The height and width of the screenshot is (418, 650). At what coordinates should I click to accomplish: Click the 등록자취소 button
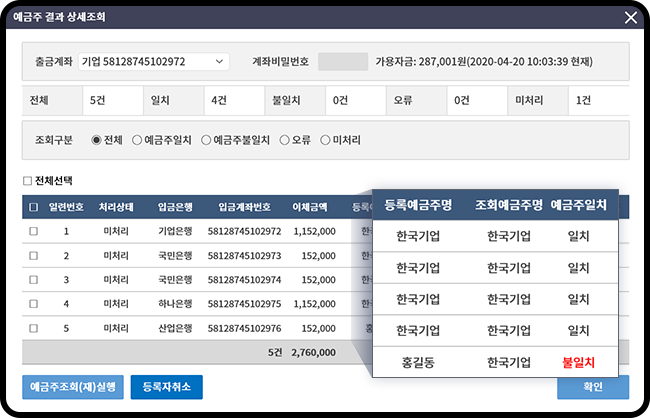pos(172,387)
